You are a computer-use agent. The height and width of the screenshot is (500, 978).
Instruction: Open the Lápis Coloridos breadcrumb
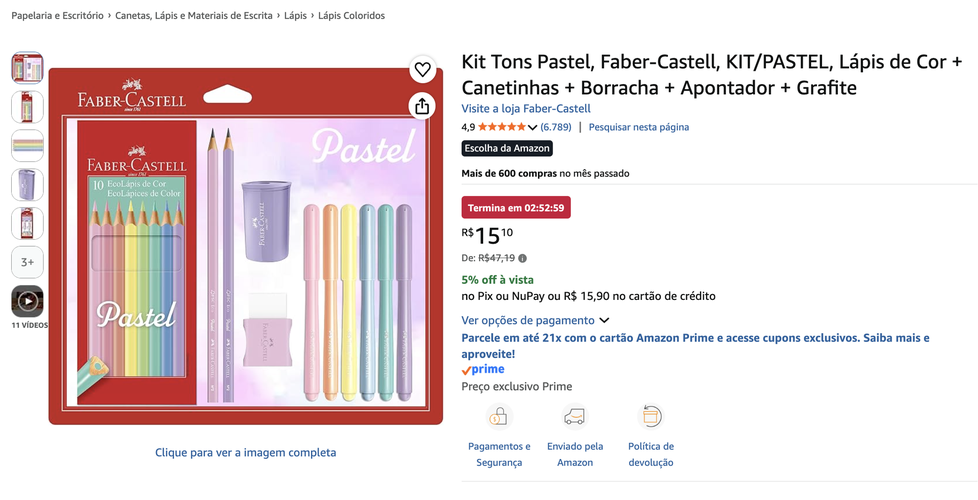(351, 16)
